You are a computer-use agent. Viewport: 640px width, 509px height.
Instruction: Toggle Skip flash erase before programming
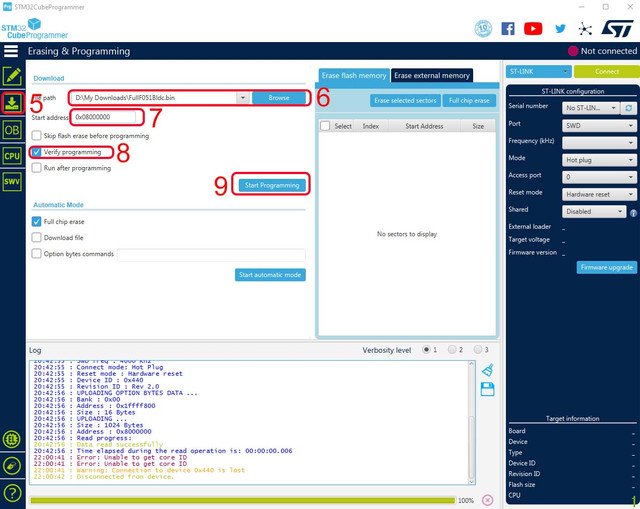[x=36, y=135]
